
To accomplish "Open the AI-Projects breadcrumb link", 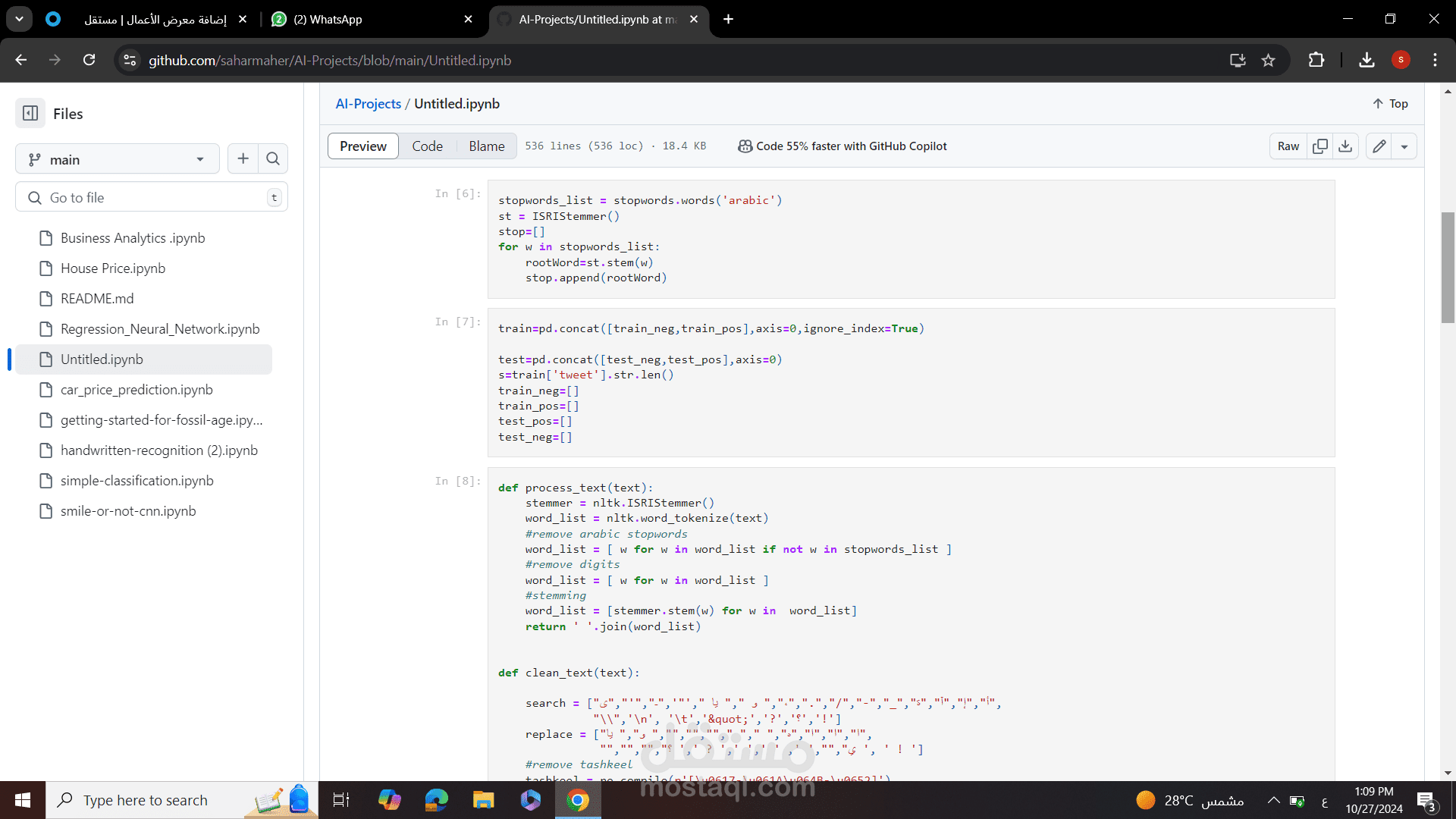I will pyautogui.click(x=369, y=104).
